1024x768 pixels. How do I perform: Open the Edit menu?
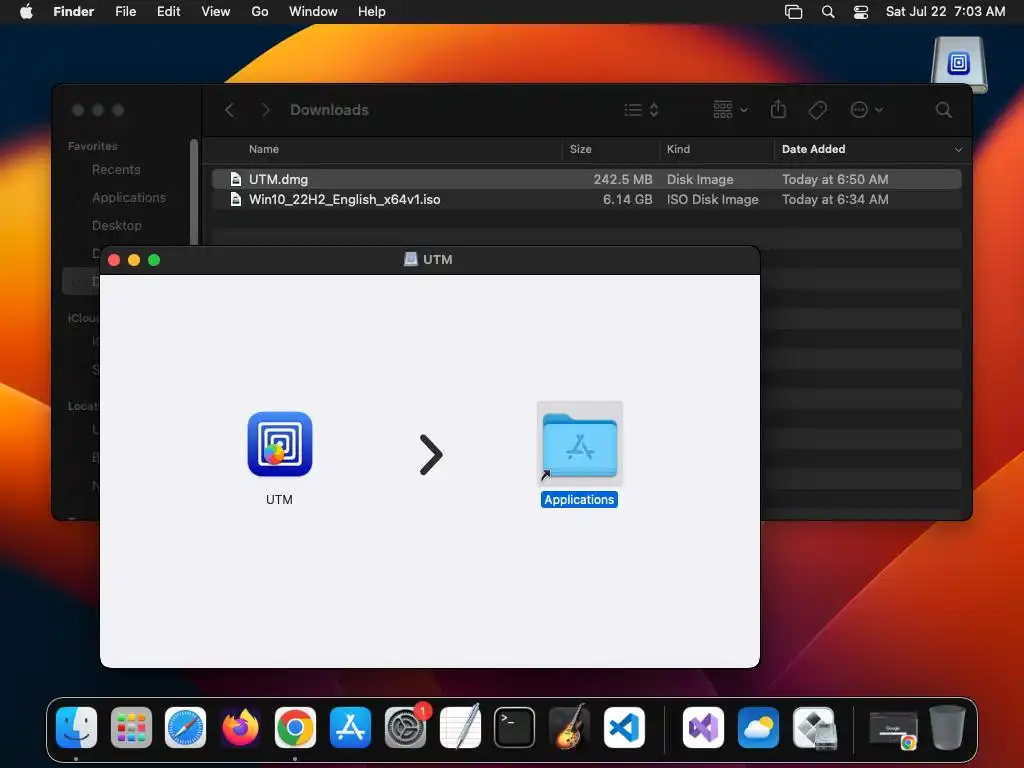(168, 11)
